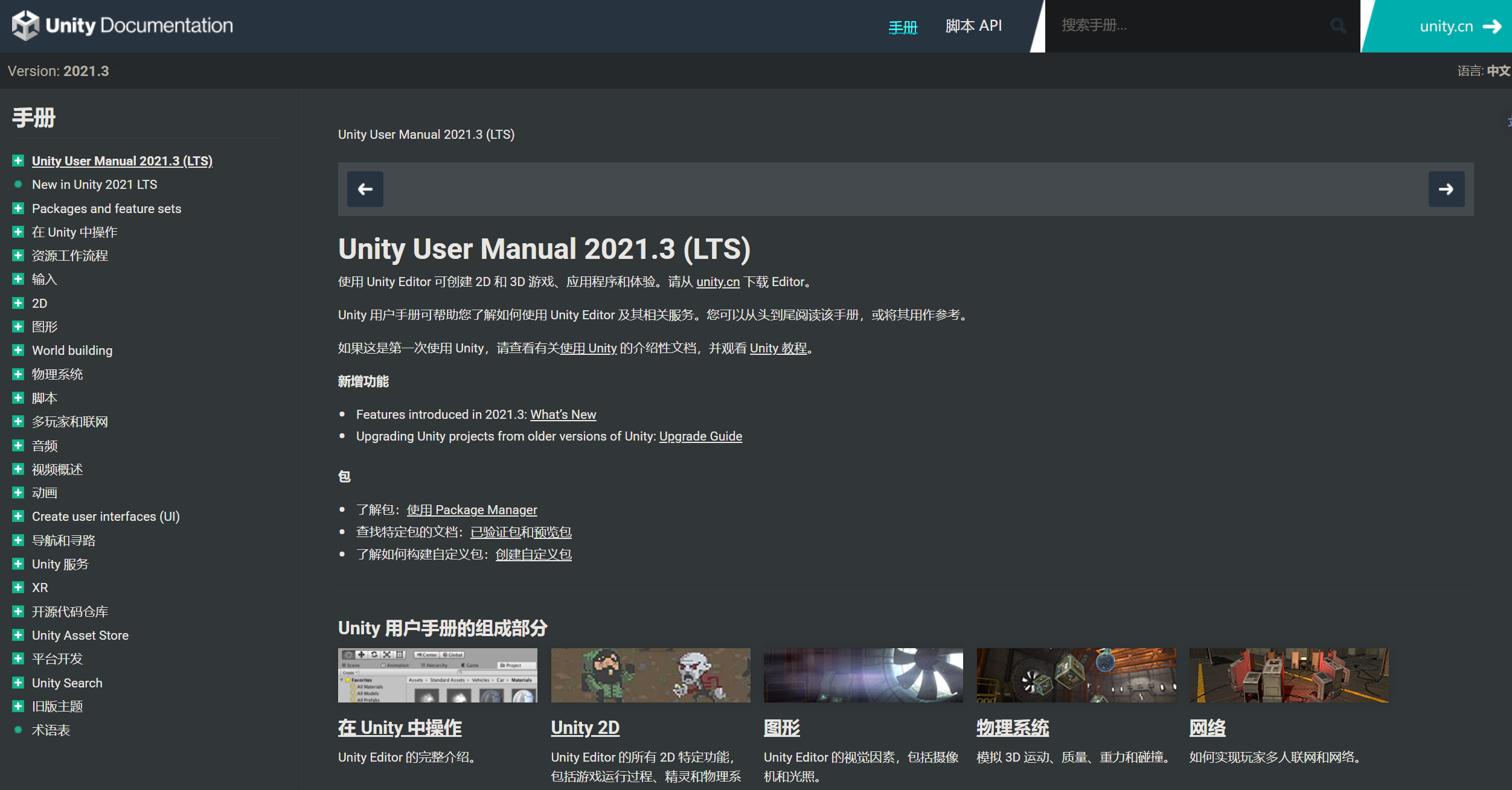This screenshot has width=1512, height=790.
Task: Open the Upgrade Guide link
Action: (x=700, y=436)
